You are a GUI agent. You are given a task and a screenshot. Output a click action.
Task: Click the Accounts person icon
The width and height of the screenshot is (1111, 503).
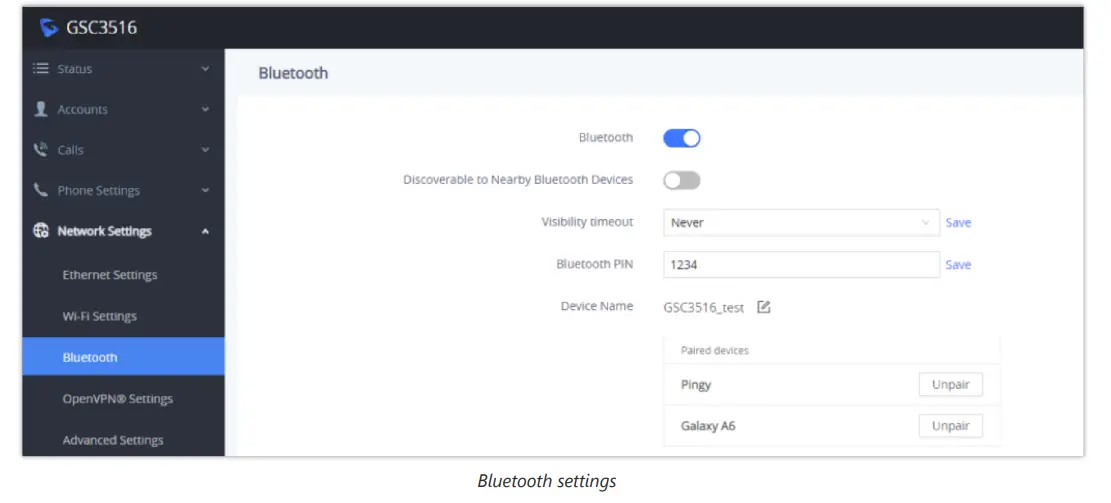point(41,109)
